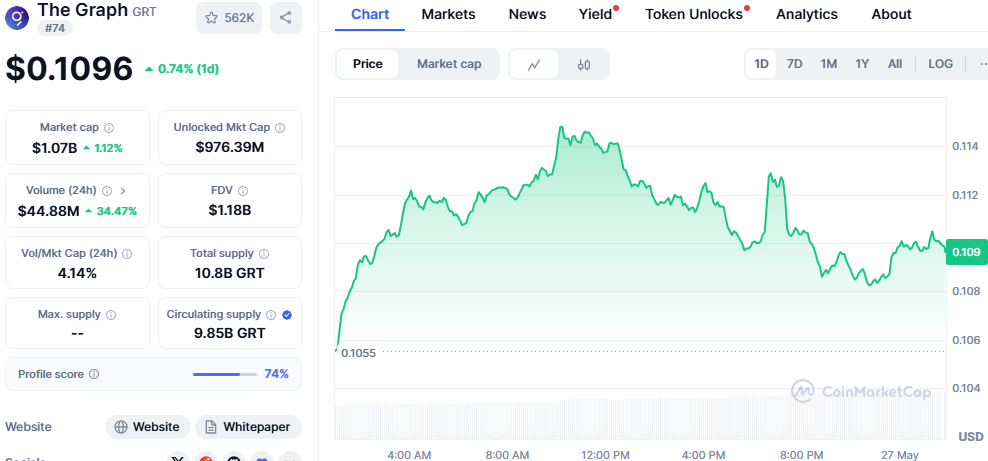Open info icon next to Unlocked Mkt Cap
The height and width of the screenshot is (461, 988).
click(280, 128)
